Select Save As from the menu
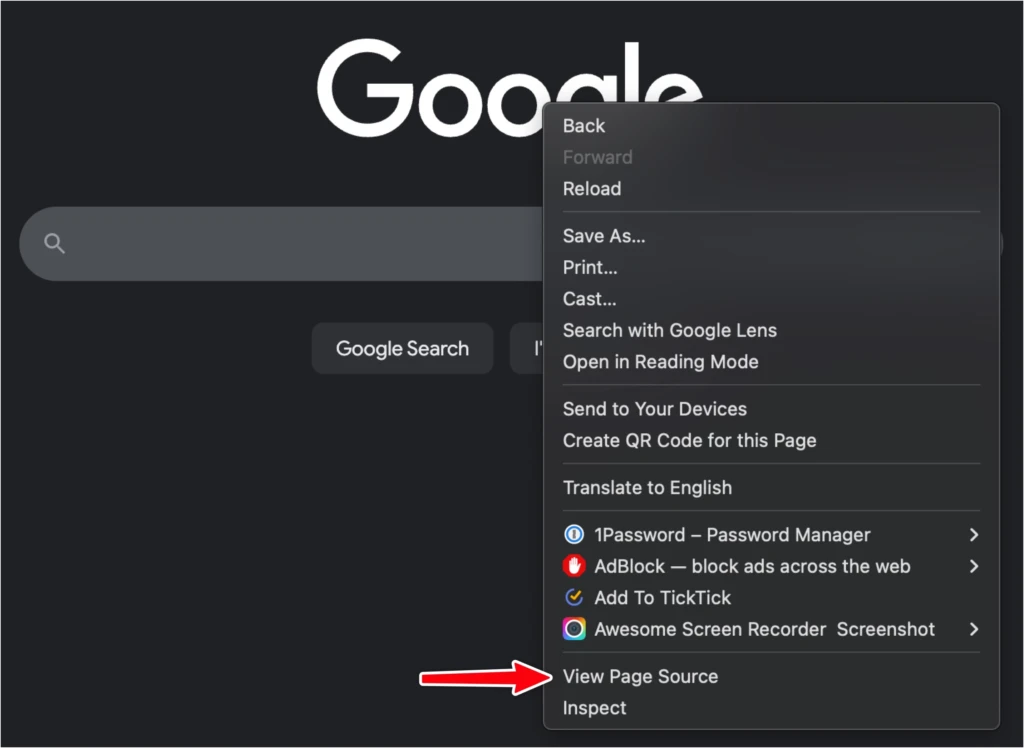Screen dimensions: 1024x748 click(x=604, y=236)
